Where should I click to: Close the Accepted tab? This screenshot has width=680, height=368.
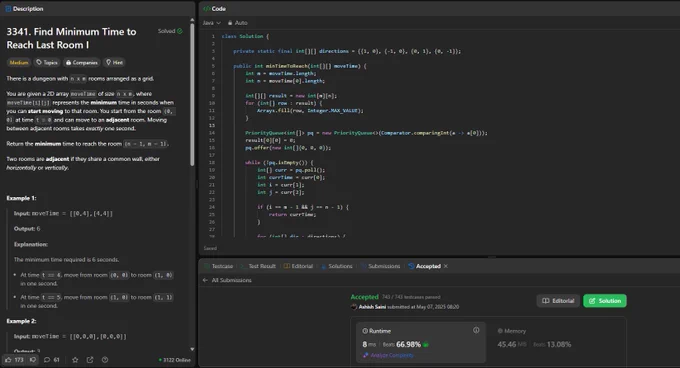[446, 266]
